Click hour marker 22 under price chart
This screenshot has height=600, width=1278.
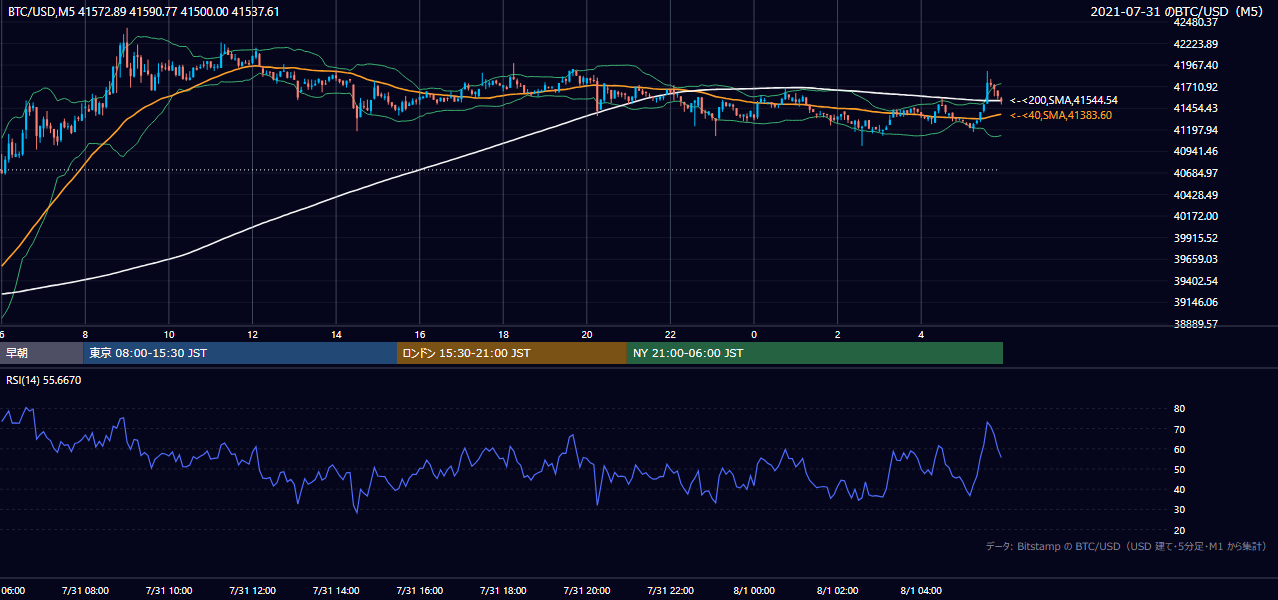tap(670, 334)
